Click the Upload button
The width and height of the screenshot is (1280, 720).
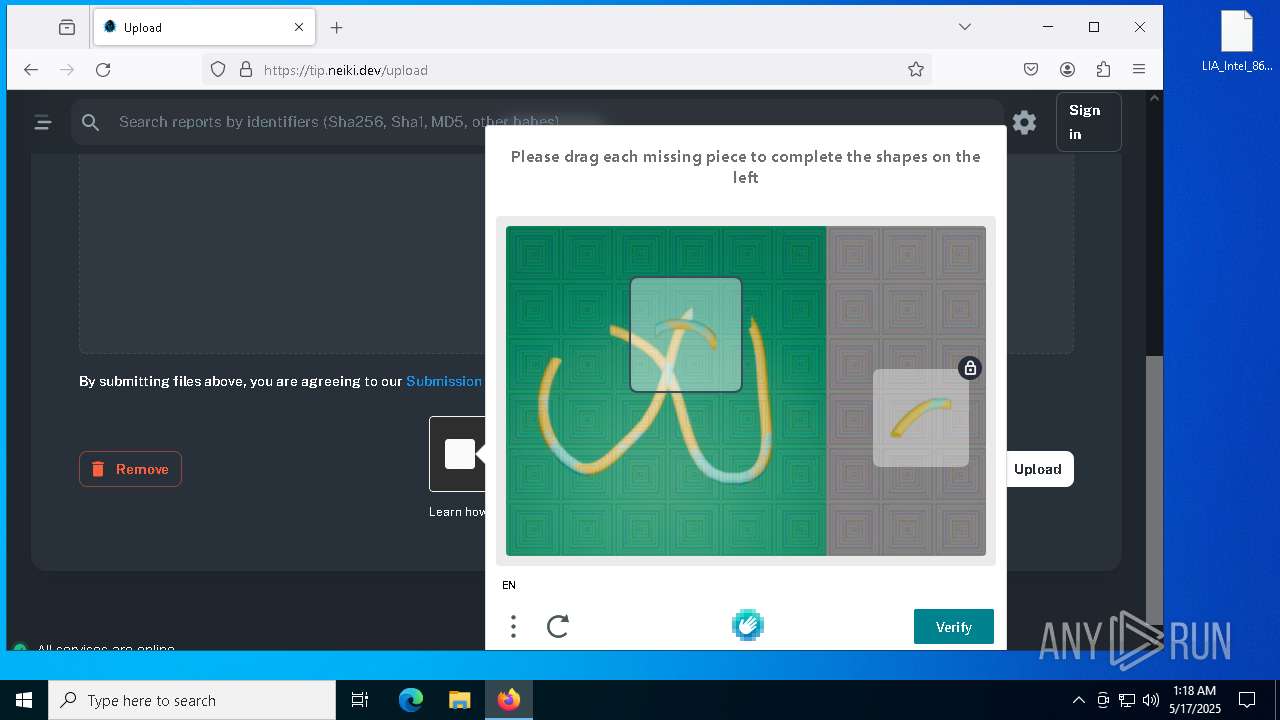coord(1038,469)
